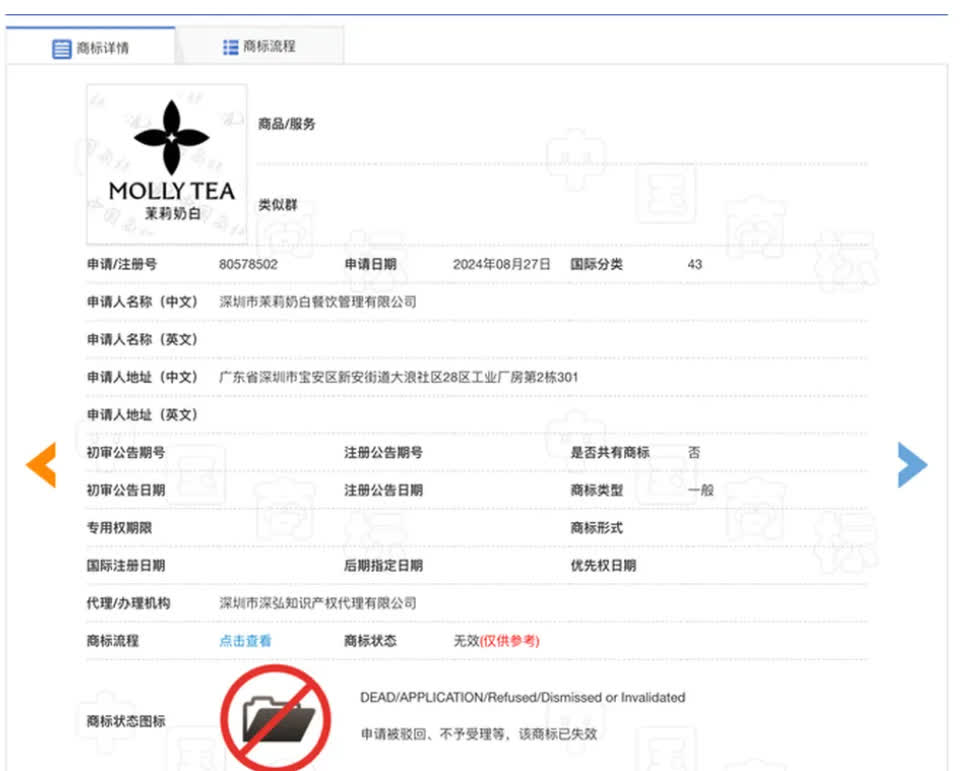Switch to the 商标详情 tab
The image size is (969, 771).
click(90, 47)
